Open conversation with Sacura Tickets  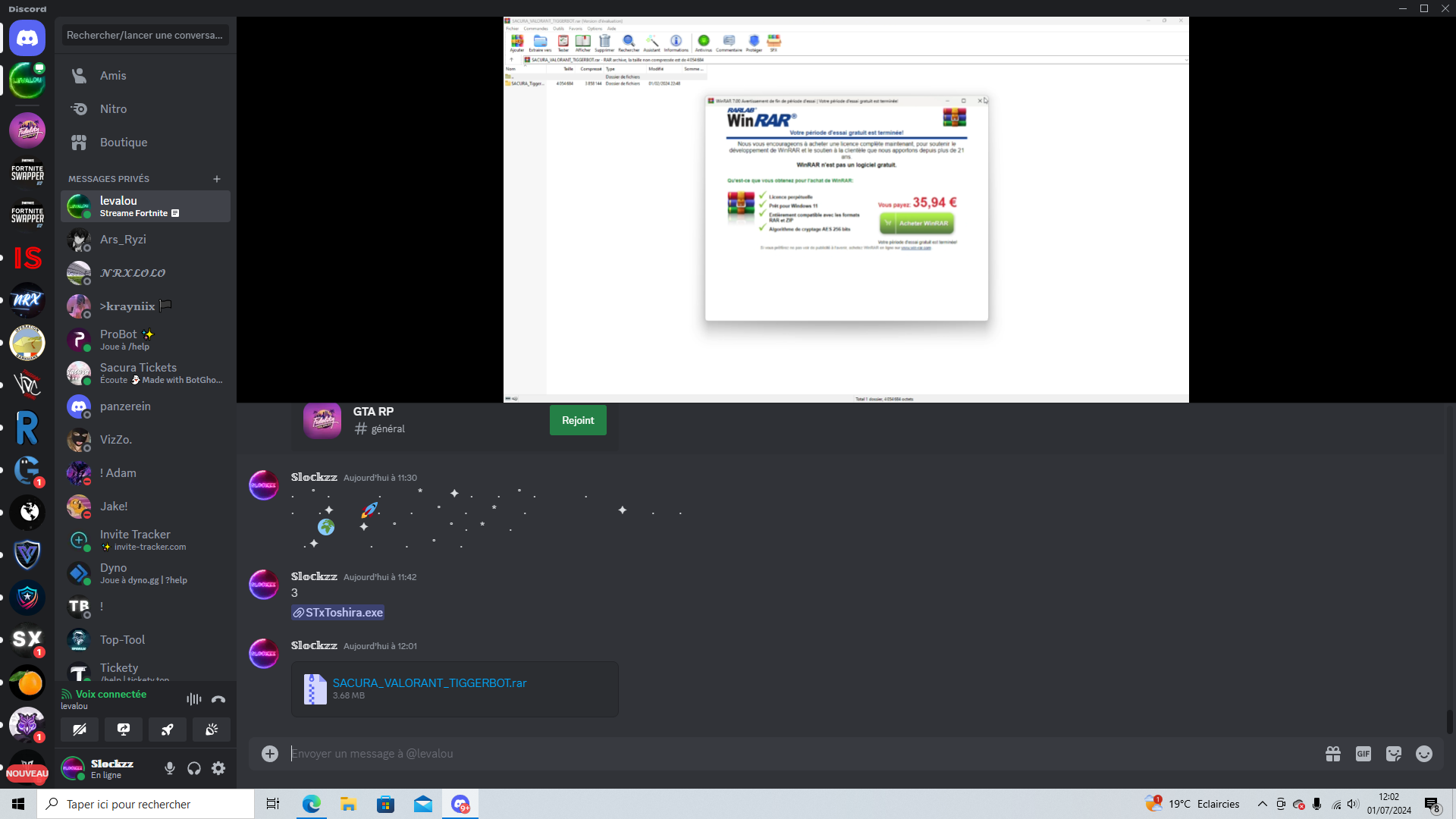pos(146,373)
